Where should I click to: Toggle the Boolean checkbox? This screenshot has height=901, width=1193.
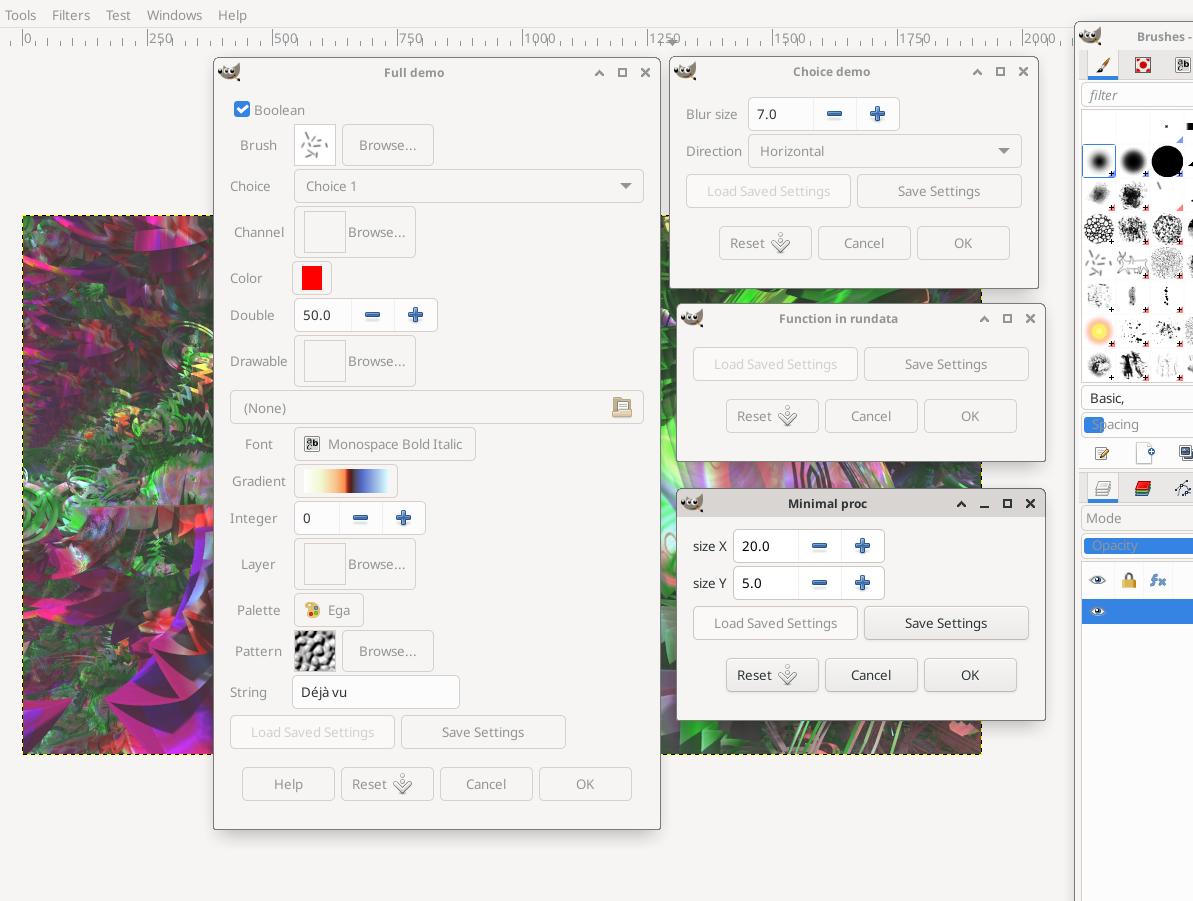point(242,110)
